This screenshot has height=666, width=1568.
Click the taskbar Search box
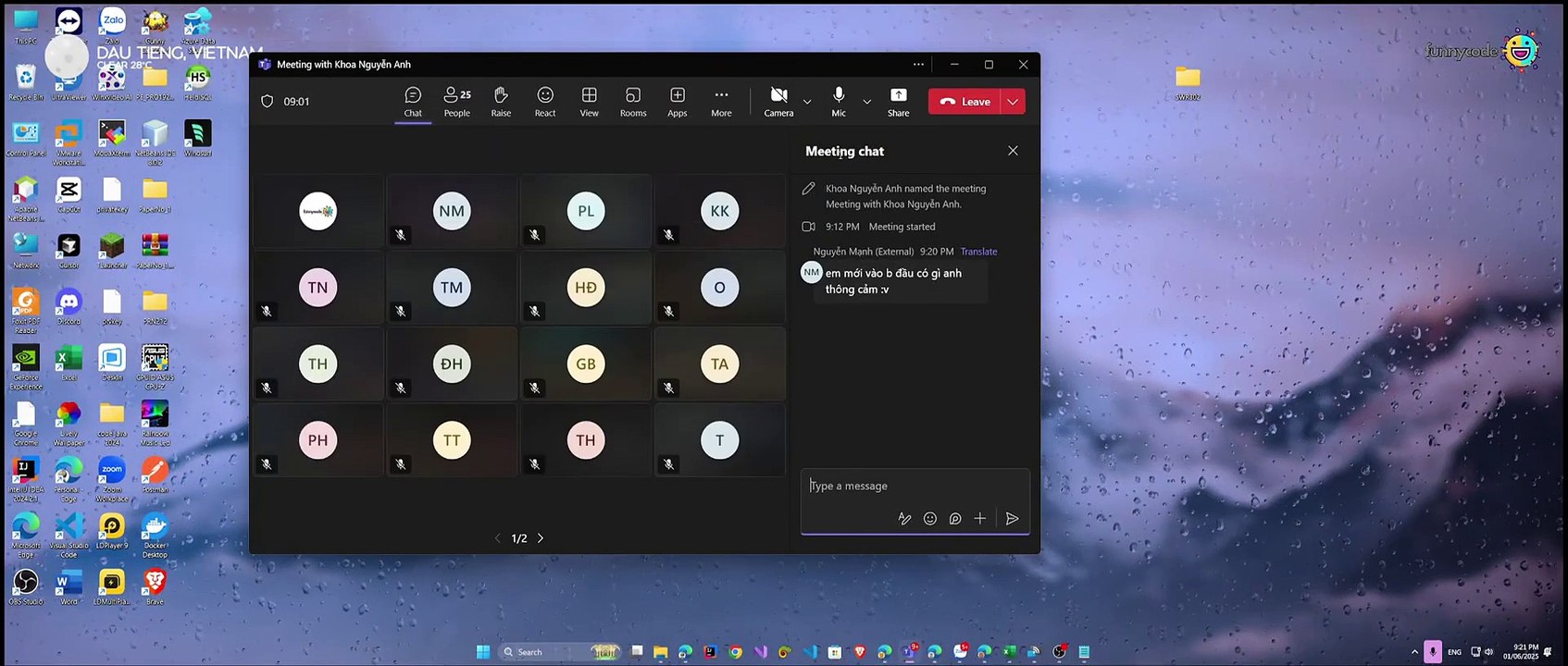coord(560,652)
